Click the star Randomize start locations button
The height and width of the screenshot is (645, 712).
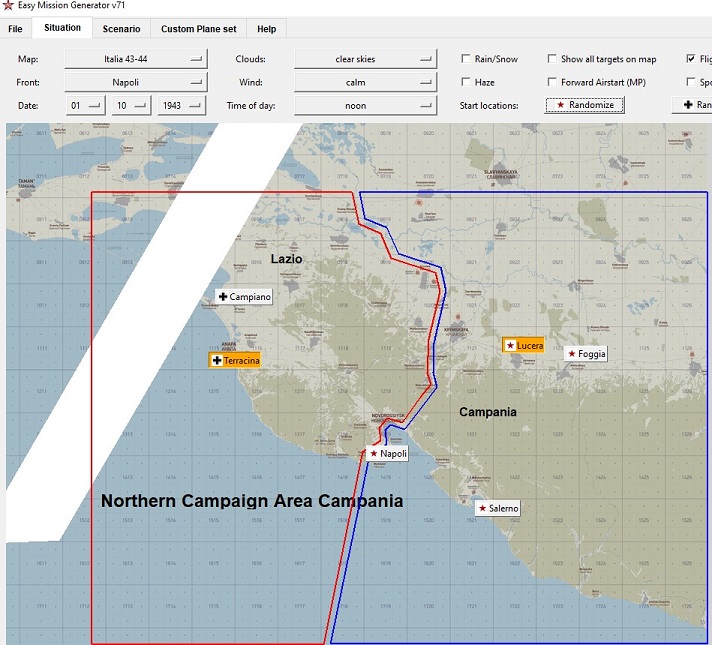click(584, 105)
